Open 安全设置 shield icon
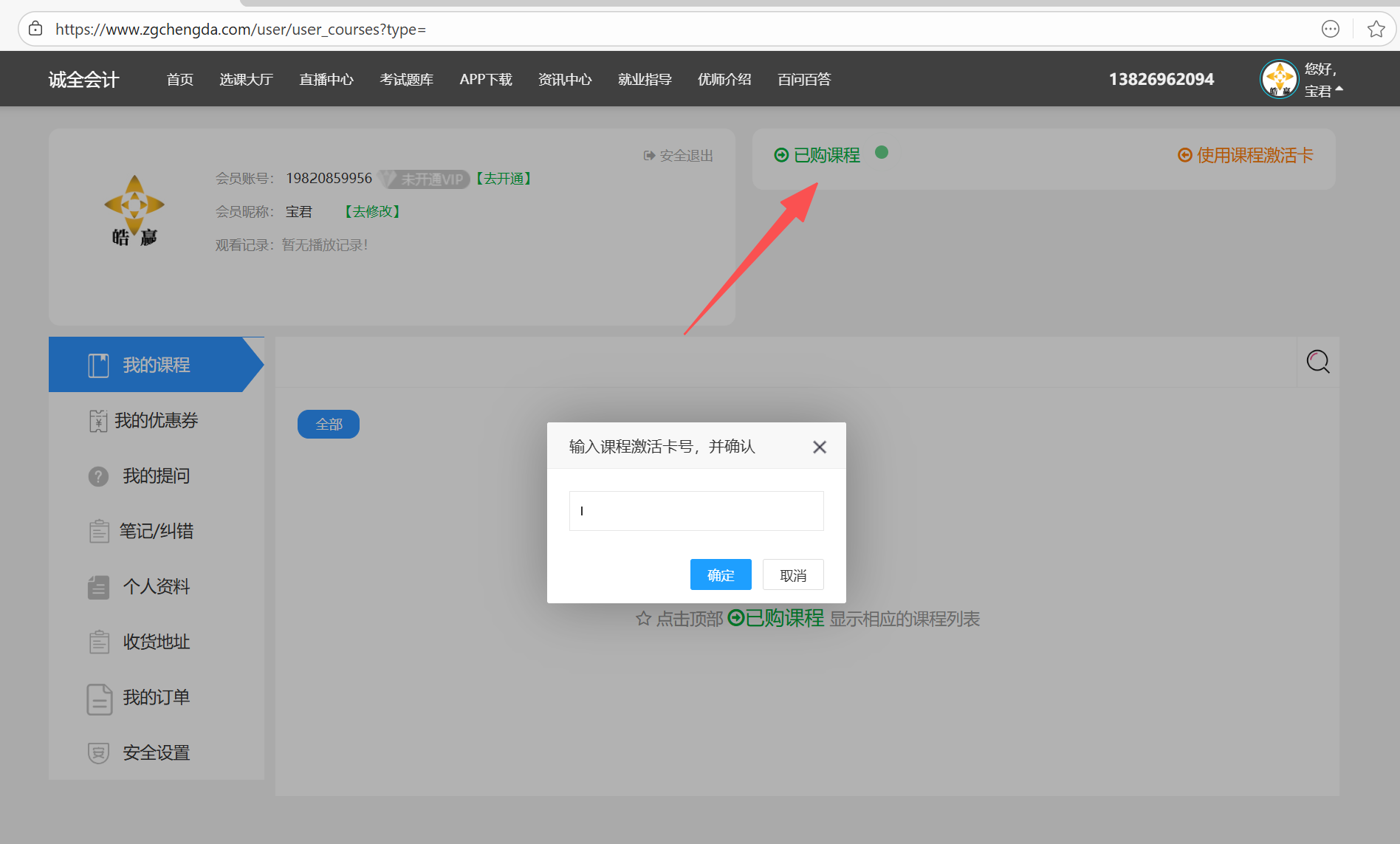Viewport: 1400px width, 844px height. coord(98,753)
